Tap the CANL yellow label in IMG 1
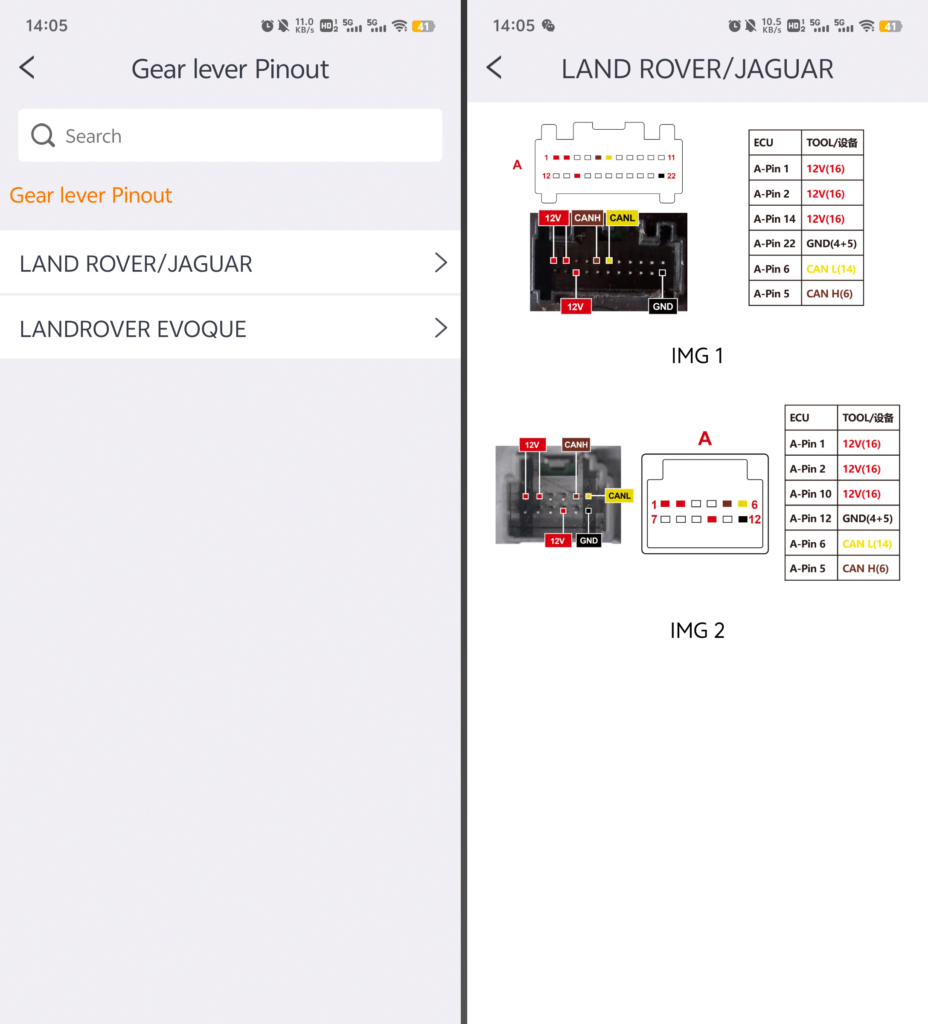 (622, 218)
